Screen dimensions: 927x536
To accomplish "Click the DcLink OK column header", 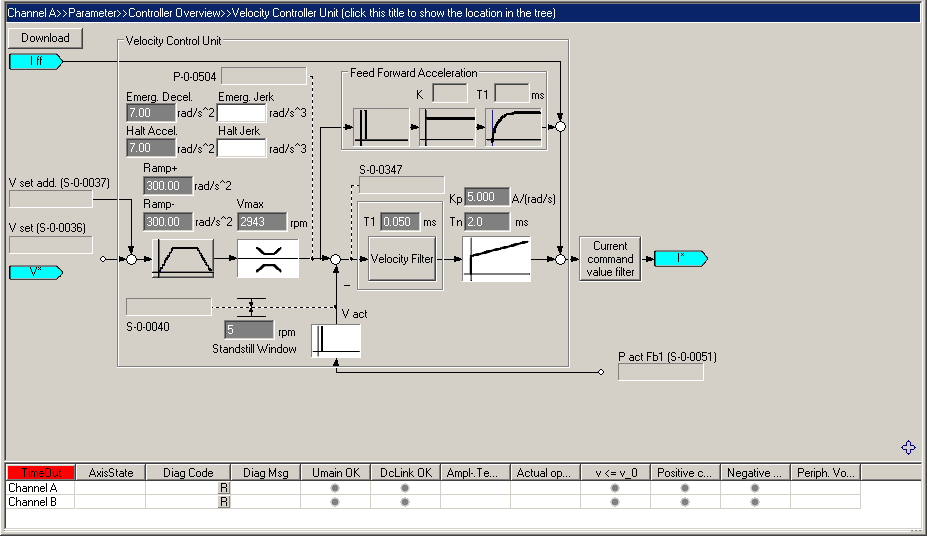I will (x=406, y=473).
